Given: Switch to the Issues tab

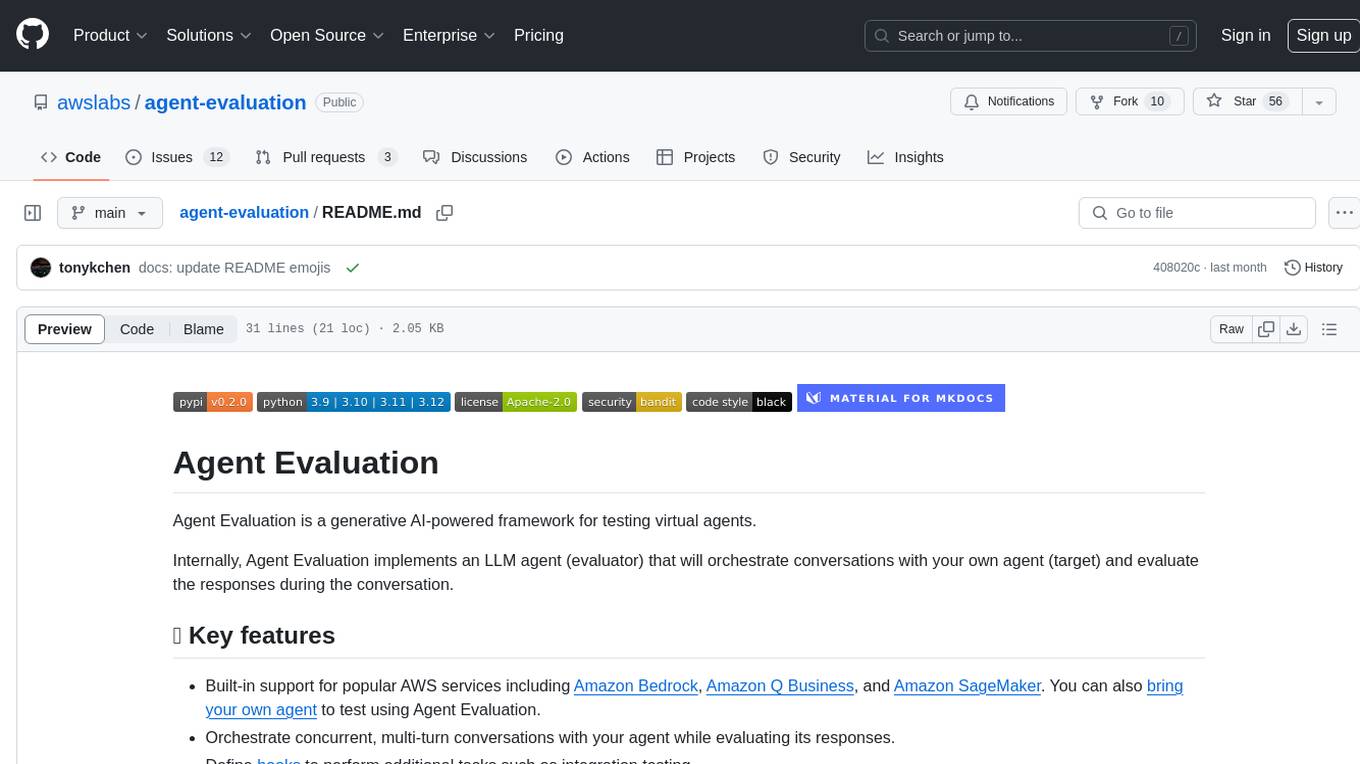Looking at the screenshot, I should coord(177,157).
